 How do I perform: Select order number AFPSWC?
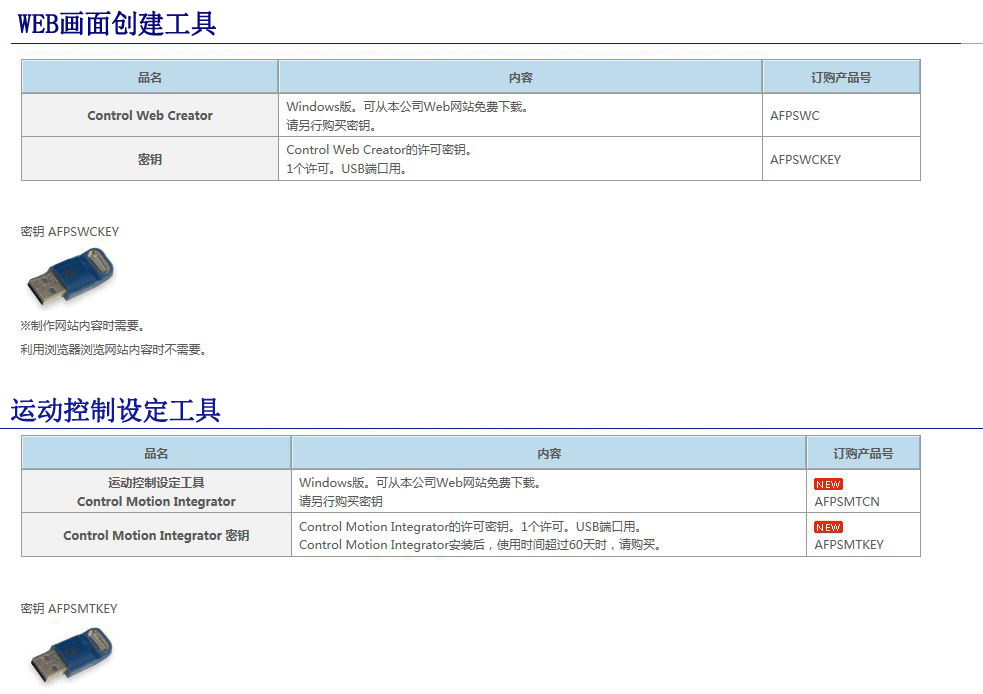tap(794, 115)
